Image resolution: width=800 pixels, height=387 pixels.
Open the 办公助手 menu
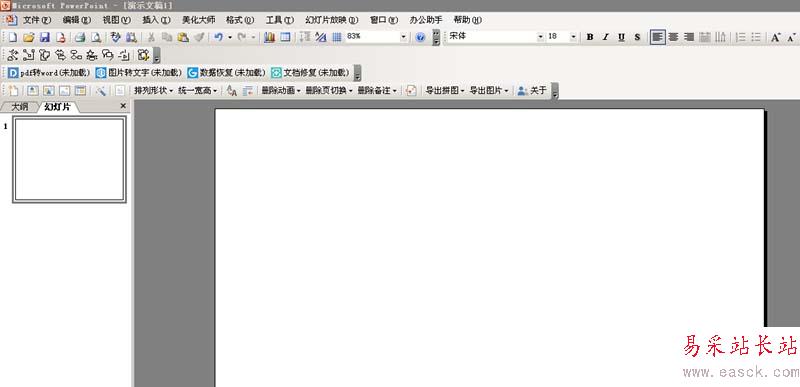tap(426, 20)
